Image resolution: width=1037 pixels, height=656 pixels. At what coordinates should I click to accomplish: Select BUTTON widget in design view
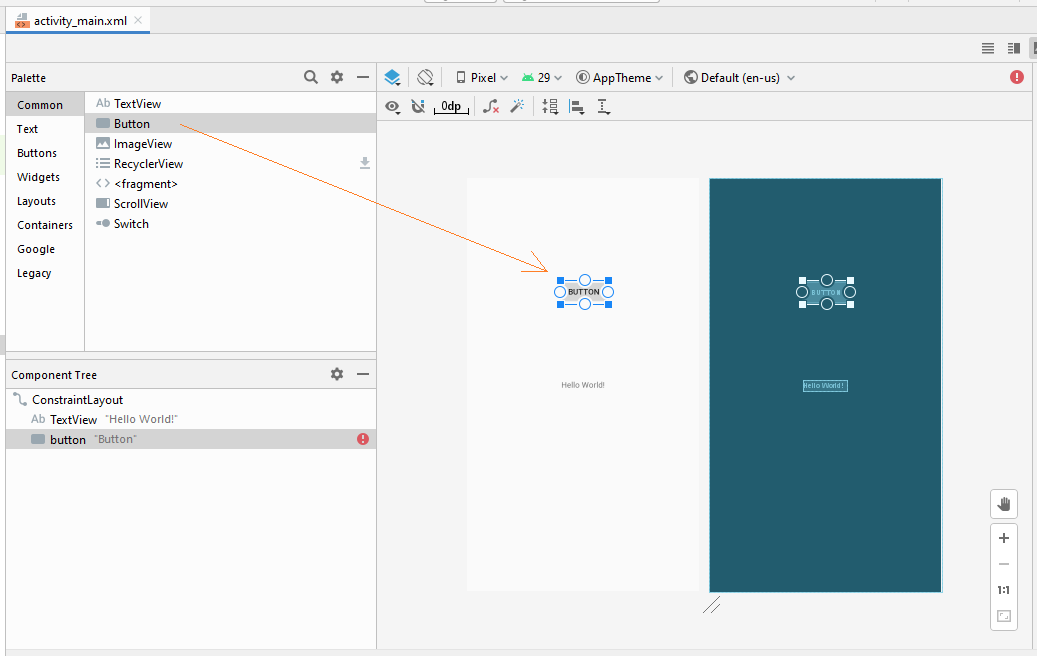point(584,292)
